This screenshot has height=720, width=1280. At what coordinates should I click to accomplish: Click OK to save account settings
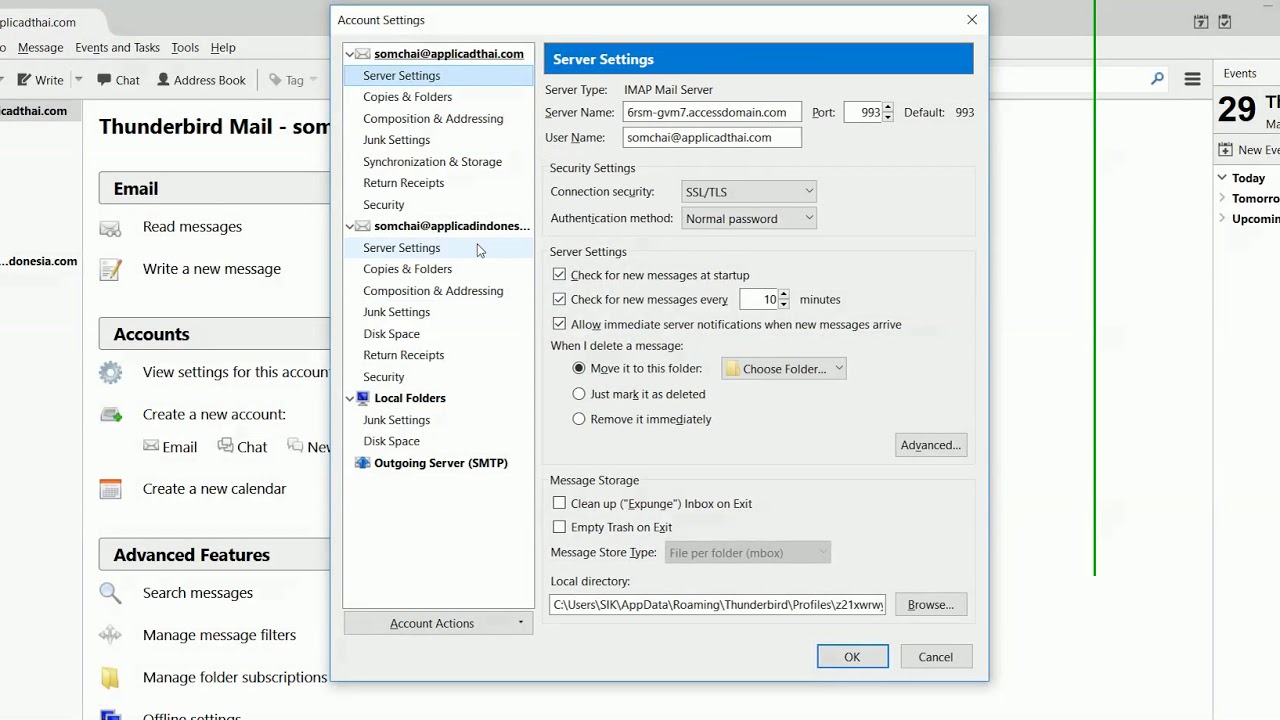click(x=852, y=657)
